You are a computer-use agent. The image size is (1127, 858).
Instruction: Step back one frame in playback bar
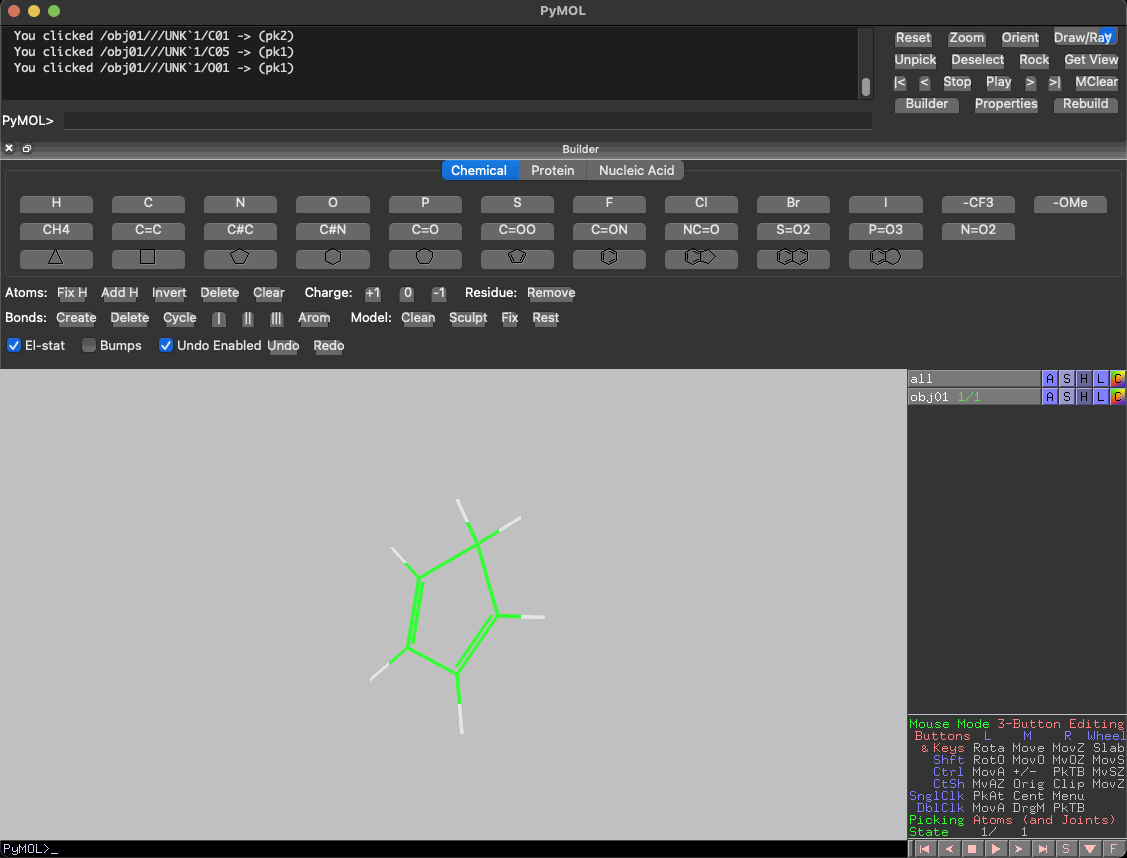(949, 849)
